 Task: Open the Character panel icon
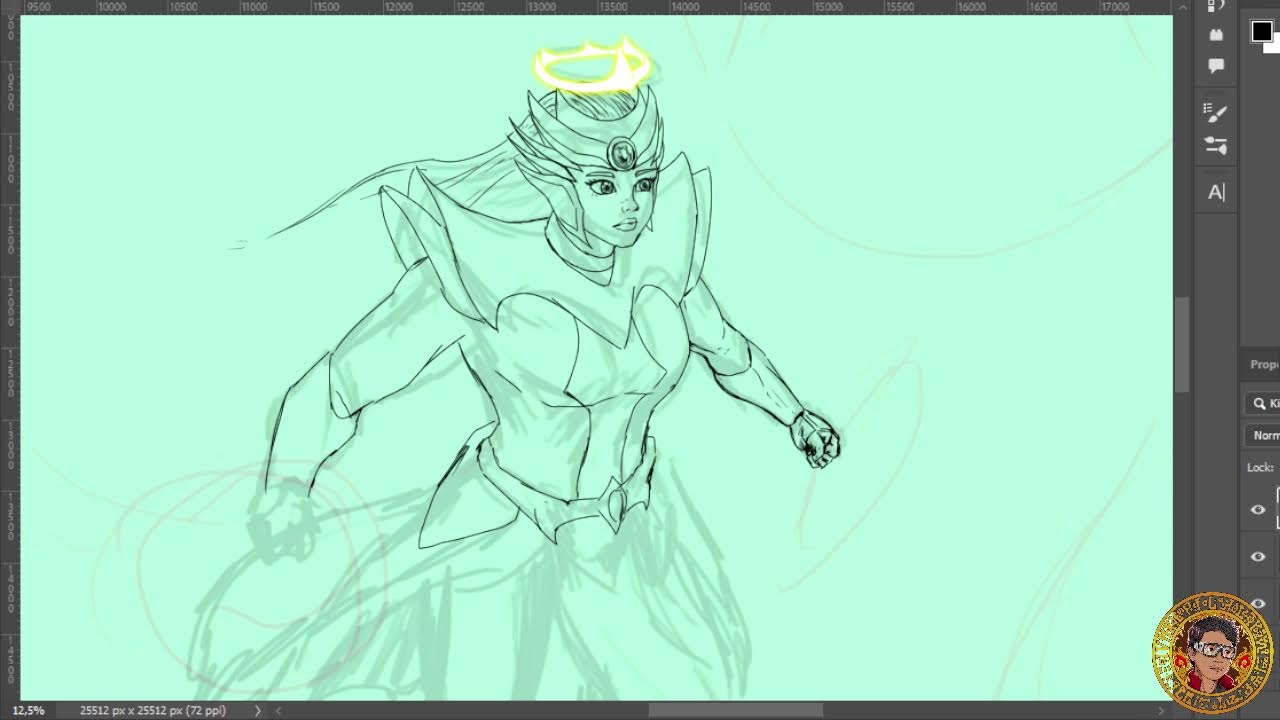click(1216, 192)
